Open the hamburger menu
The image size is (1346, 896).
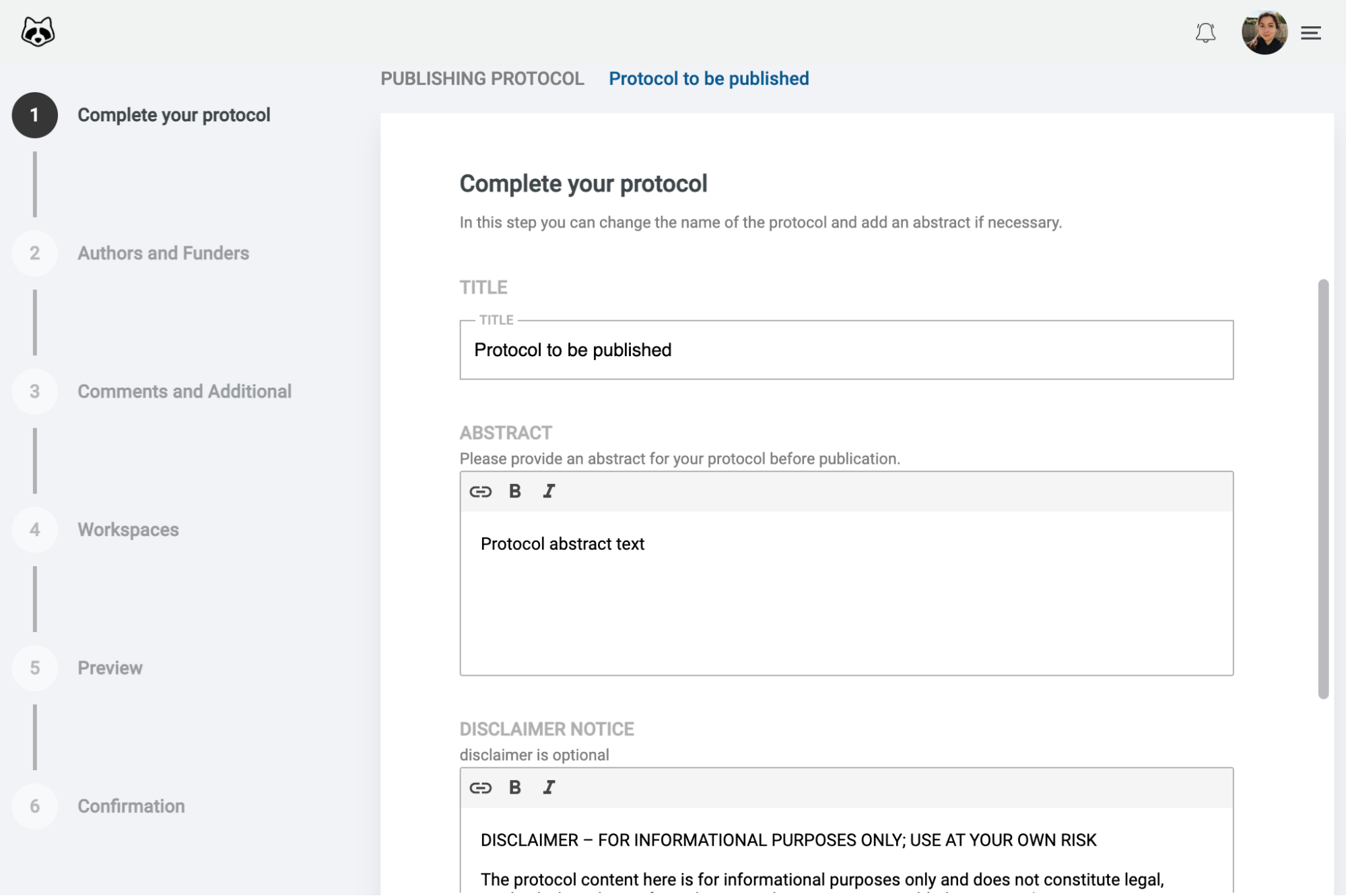[1310, 32]
